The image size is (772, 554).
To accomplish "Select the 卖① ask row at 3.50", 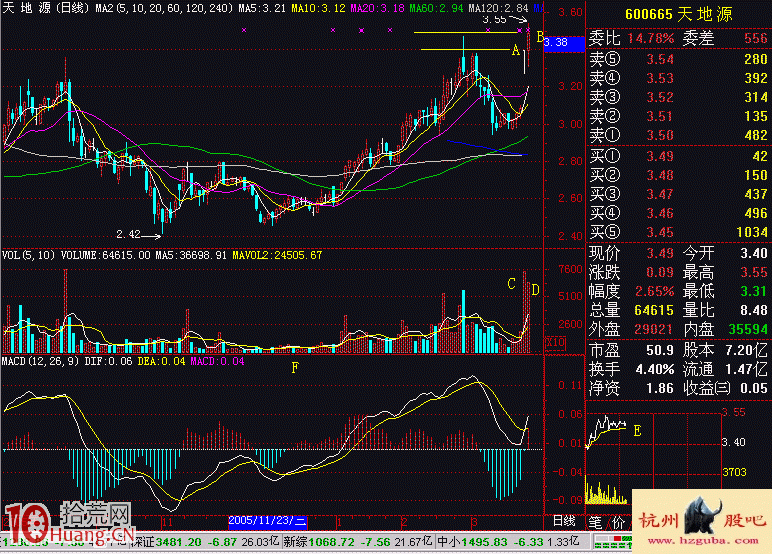I will pyautogui.click(x=678, y=135).
